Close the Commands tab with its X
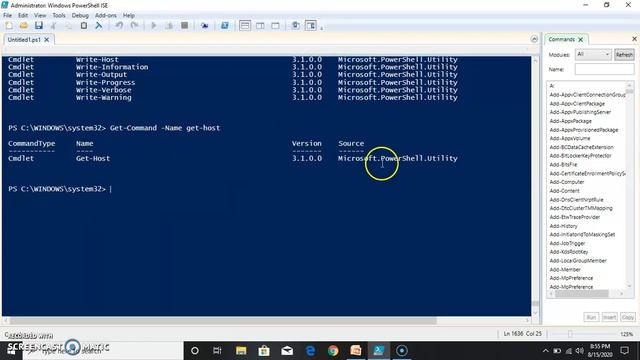The width and height of the screenshot is (640, 360). [x=580, y=40]
